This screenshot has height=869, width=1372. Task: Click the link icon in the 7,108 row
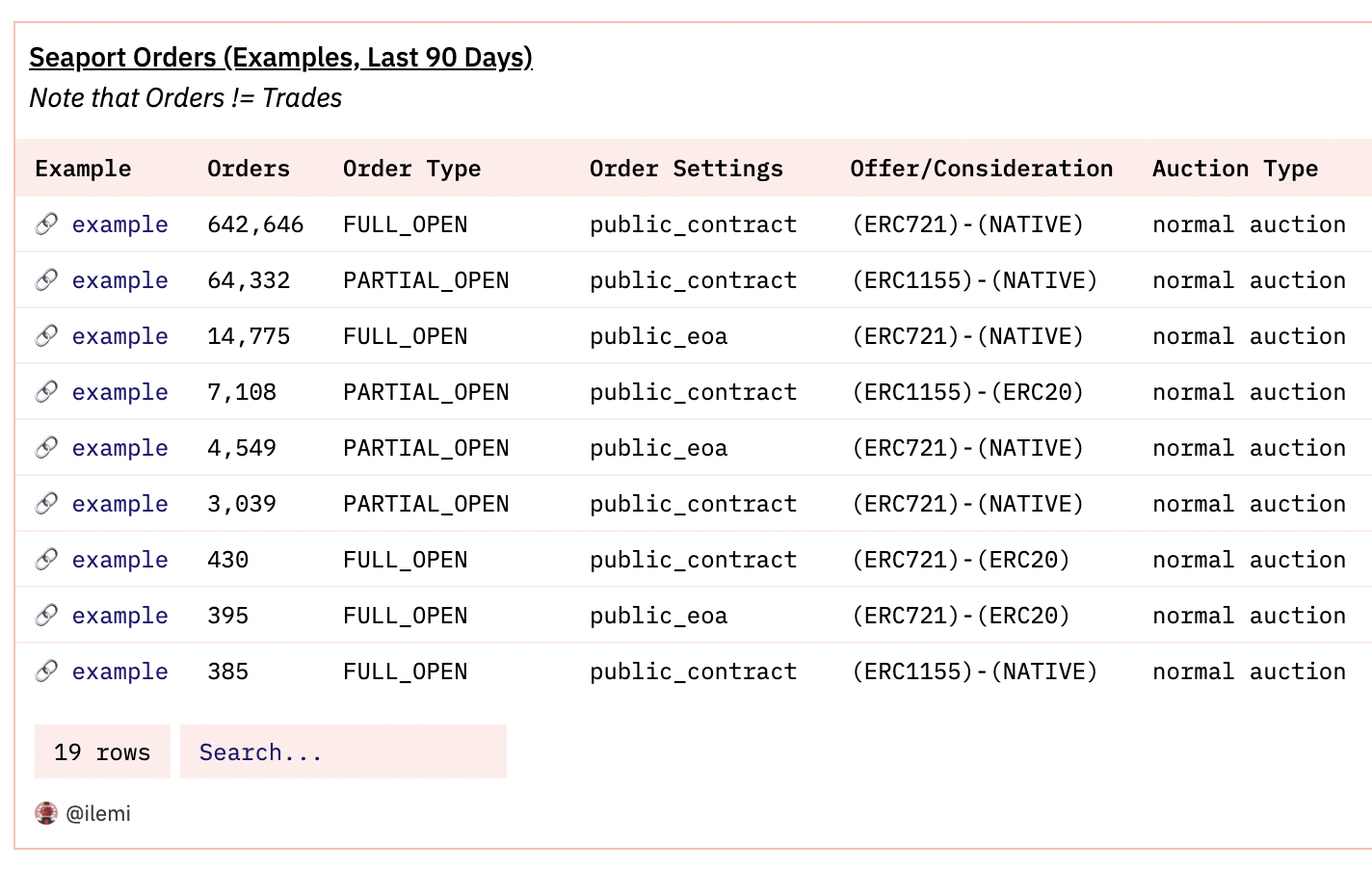tap(46, 392)
